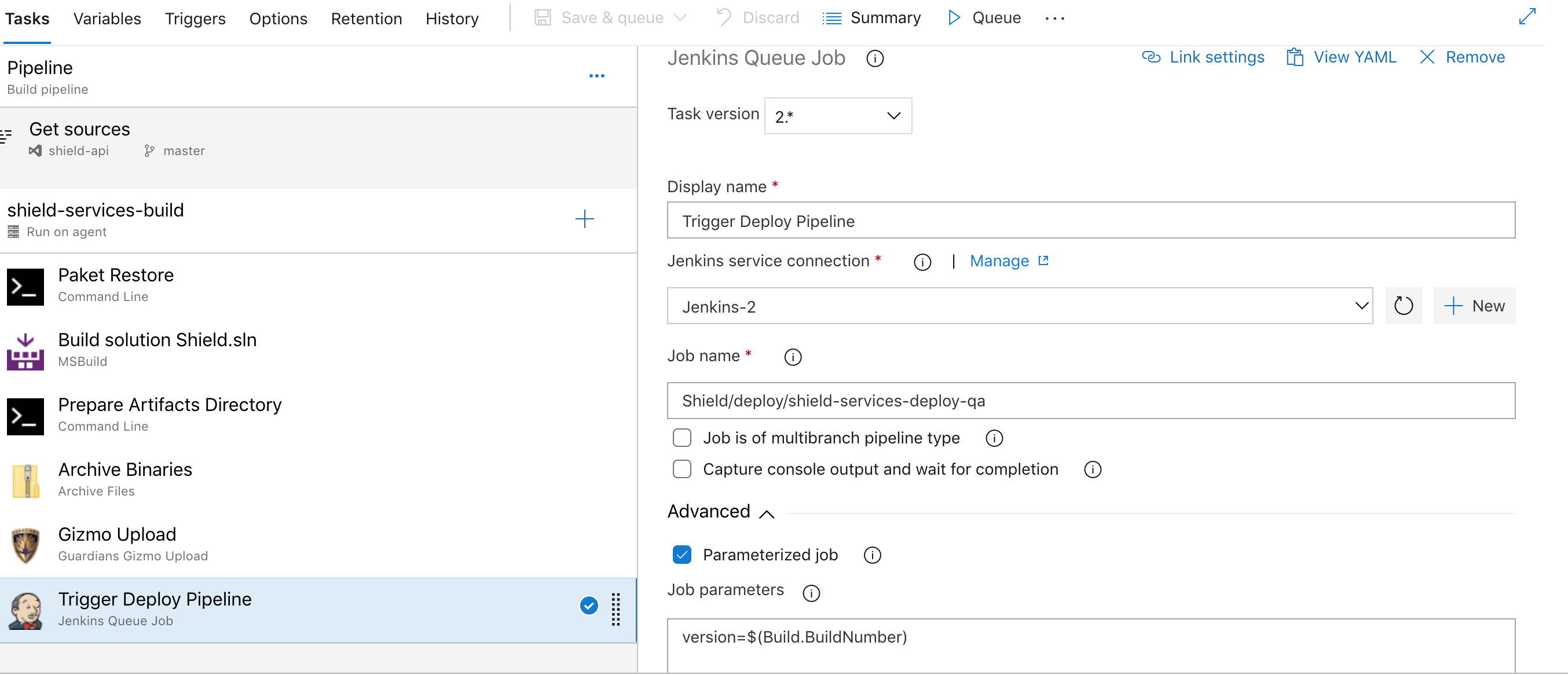1568x675 pixels.
Task: Open the History tab
Action: 452,19
